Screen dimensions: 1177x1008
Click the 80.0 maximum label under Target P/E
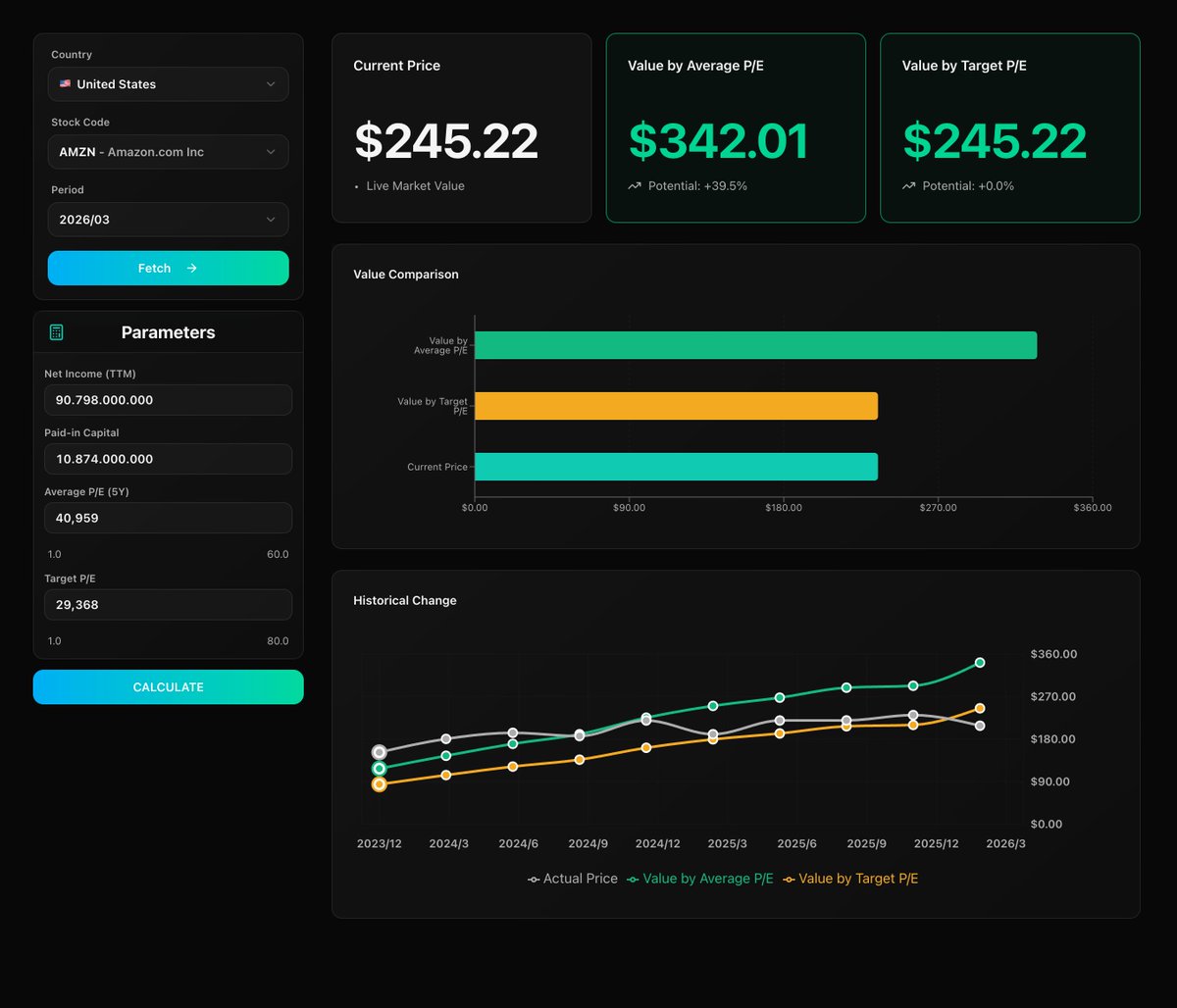click(x=278, y=641)
